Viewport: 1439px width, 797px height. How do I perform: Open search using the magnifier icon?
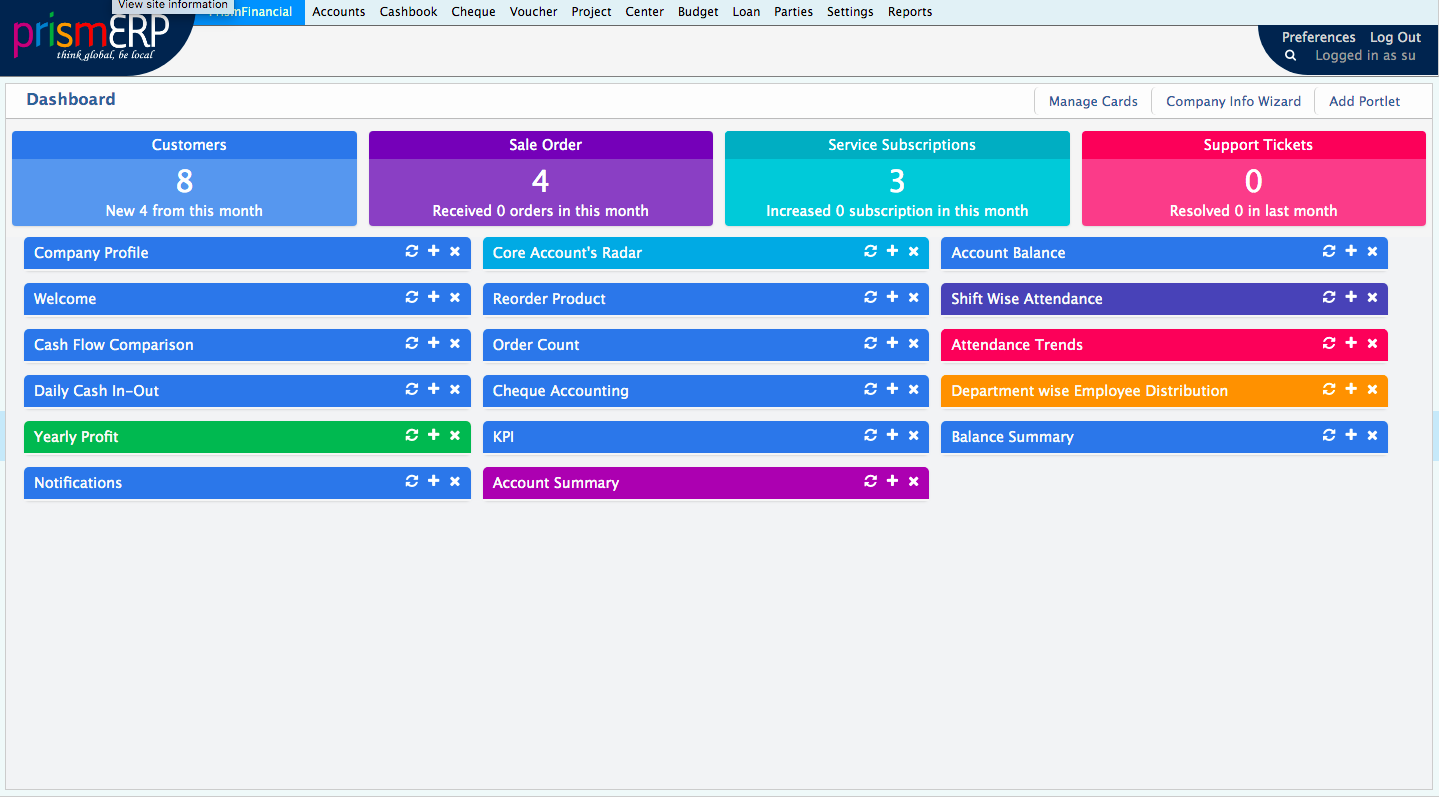[1290, 55]
